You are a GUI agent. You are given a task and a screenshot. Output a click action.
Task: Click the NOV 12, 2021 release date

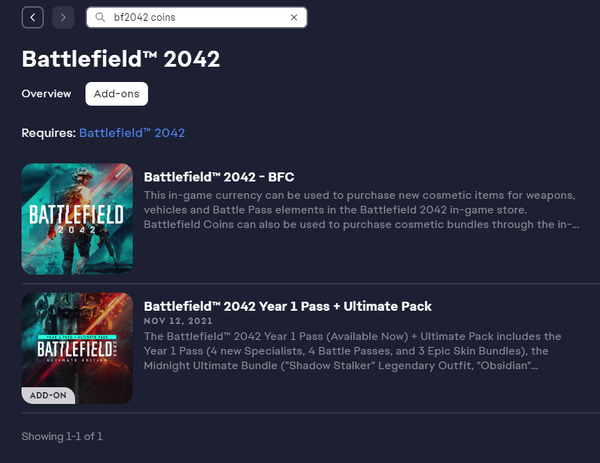pyautogui.click(x=178, y=321)
